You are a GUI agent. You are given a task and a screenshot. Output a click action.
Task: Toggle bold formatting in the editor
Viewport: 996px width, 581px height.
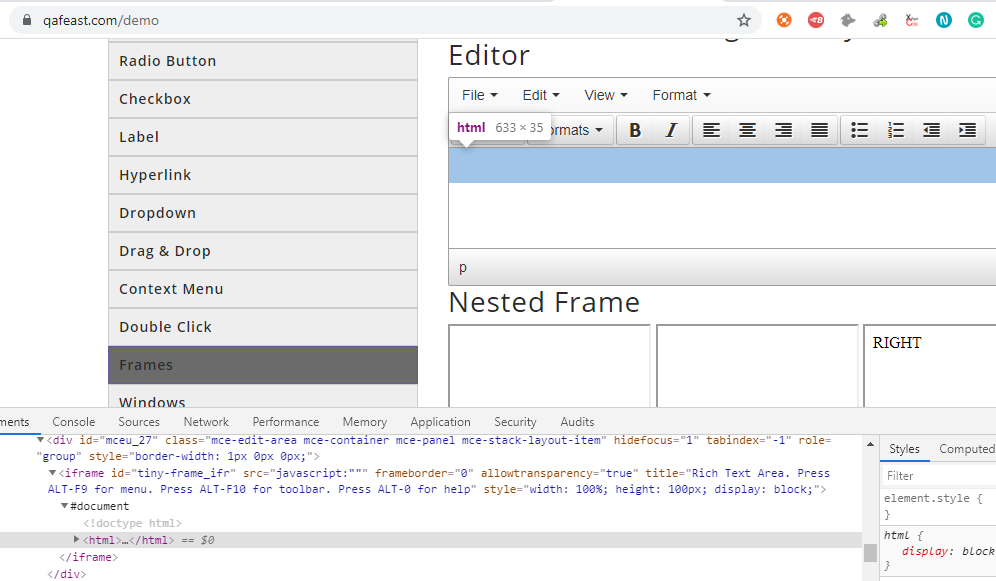pos(634,130)
